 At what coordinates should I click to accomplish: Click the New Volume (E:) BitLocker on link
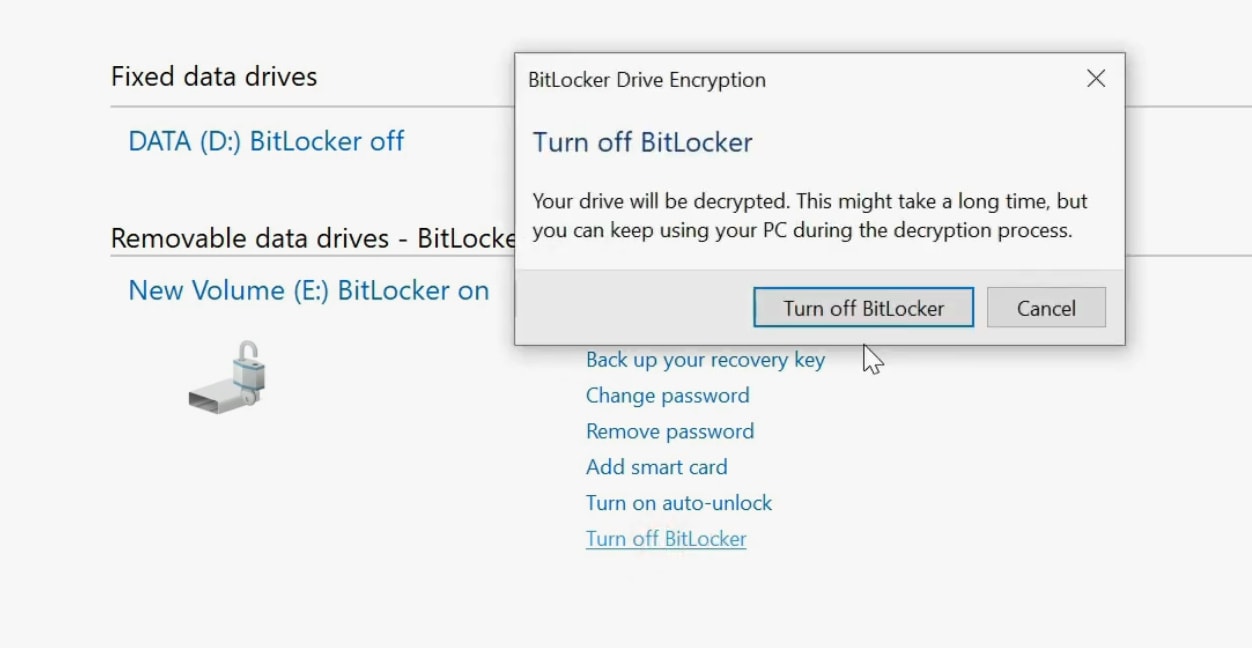click(308, 290)
